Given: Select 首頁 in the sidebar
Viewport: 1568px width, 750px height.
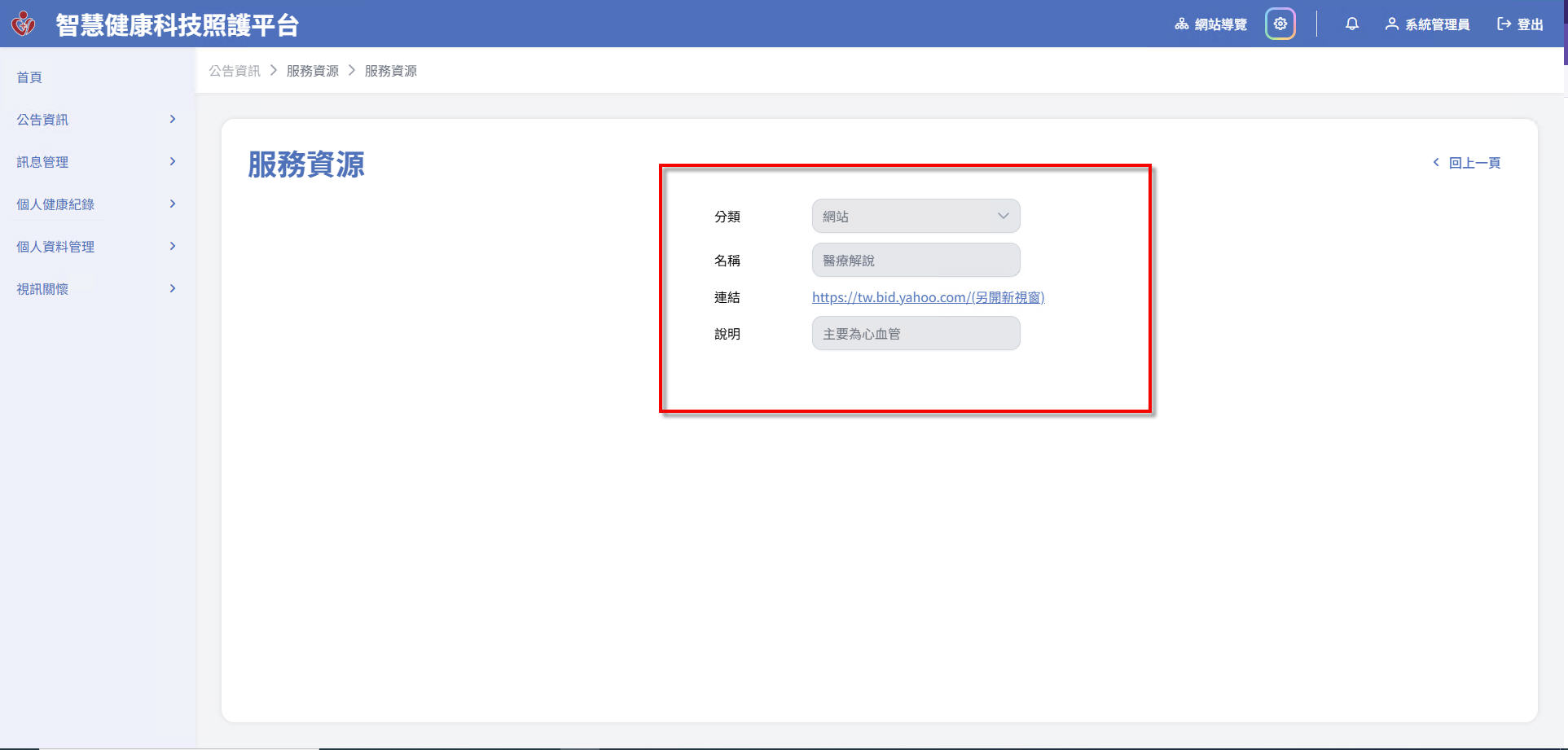Looking at the screenshot, I should 29,77.
